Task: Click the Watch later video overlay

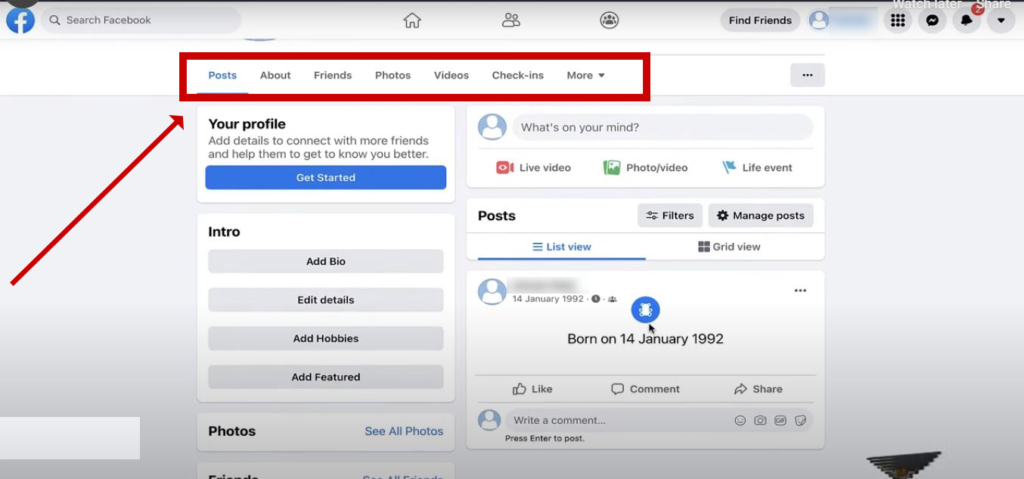Action: [927, 5]
